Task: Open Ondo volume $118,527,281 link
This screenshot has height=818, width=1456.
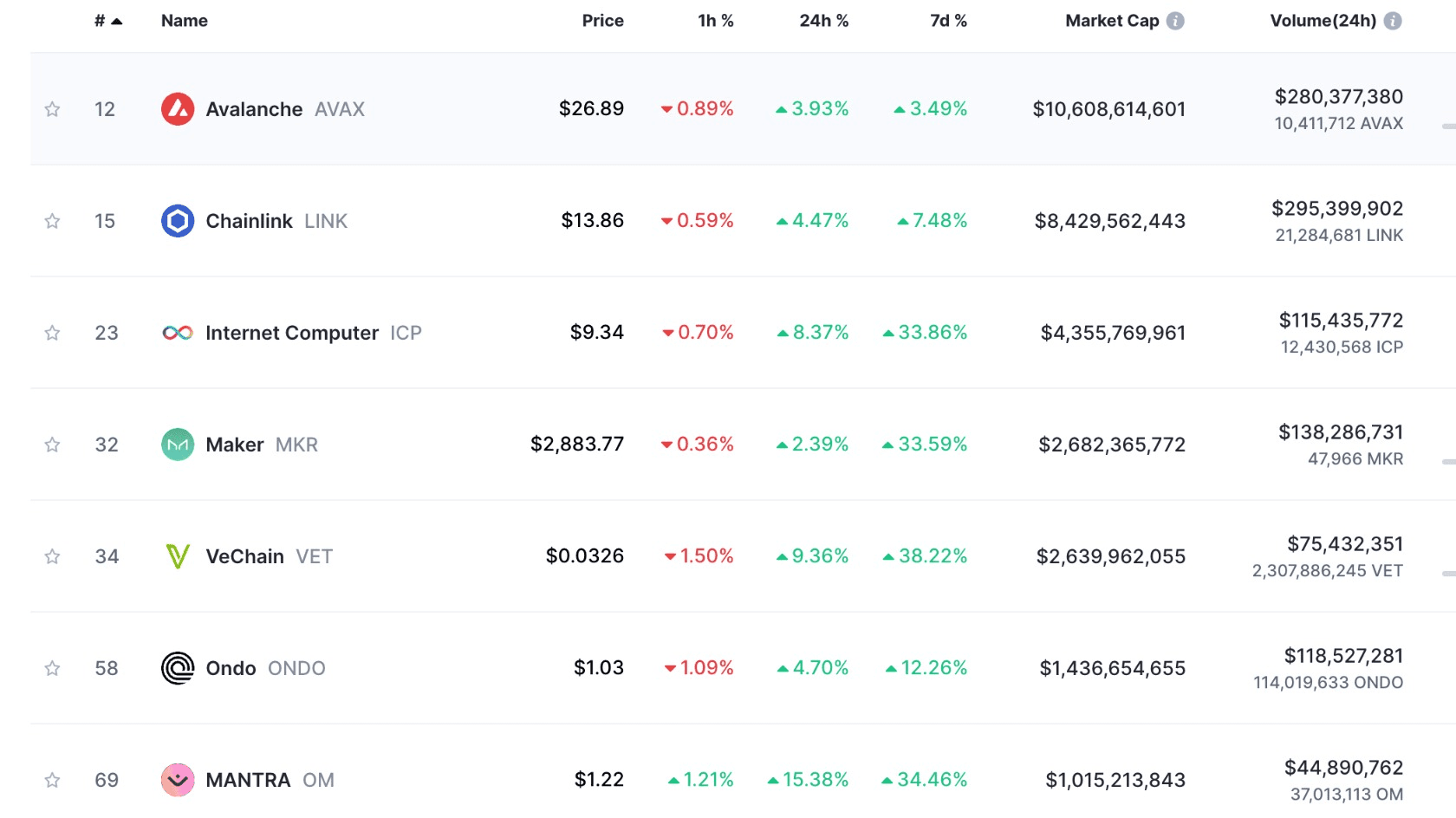Action: (x=1343, y=656)
